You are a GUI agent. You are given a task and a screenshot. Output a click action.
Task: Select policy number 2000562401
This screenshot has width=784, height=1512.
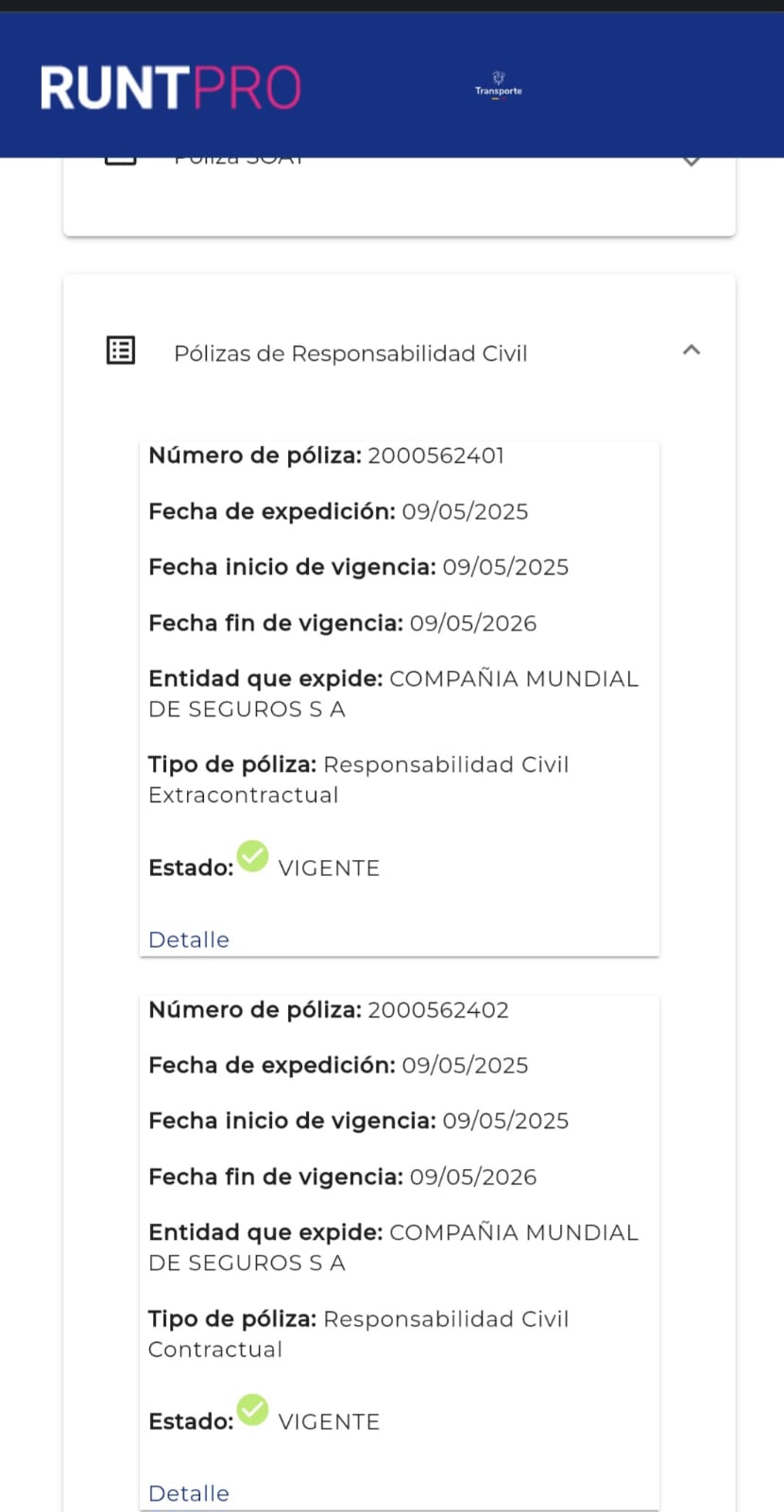(x=435, y=455)
